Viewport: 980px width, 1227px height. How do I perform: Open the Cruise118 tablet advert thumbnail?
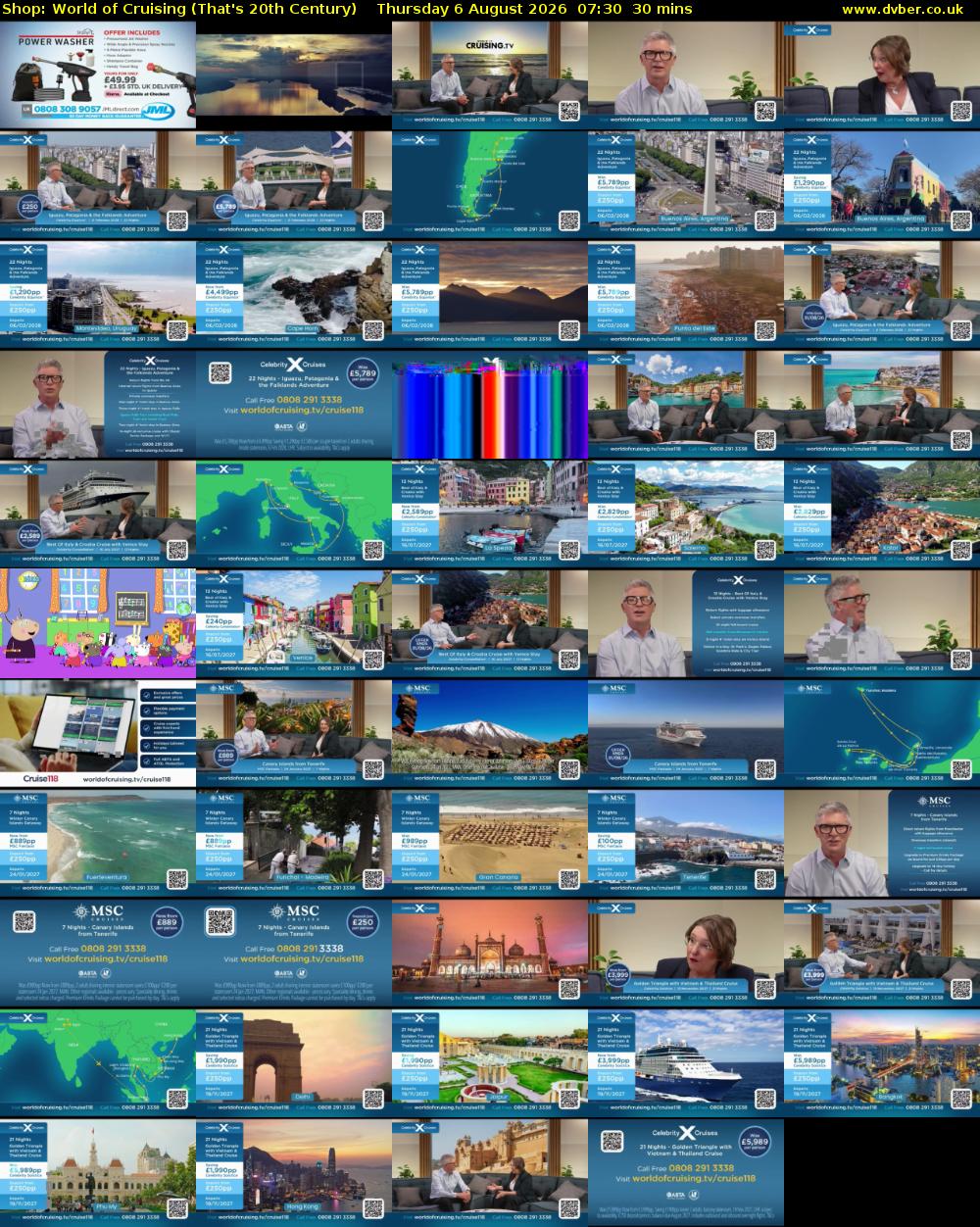pos(98,734)
